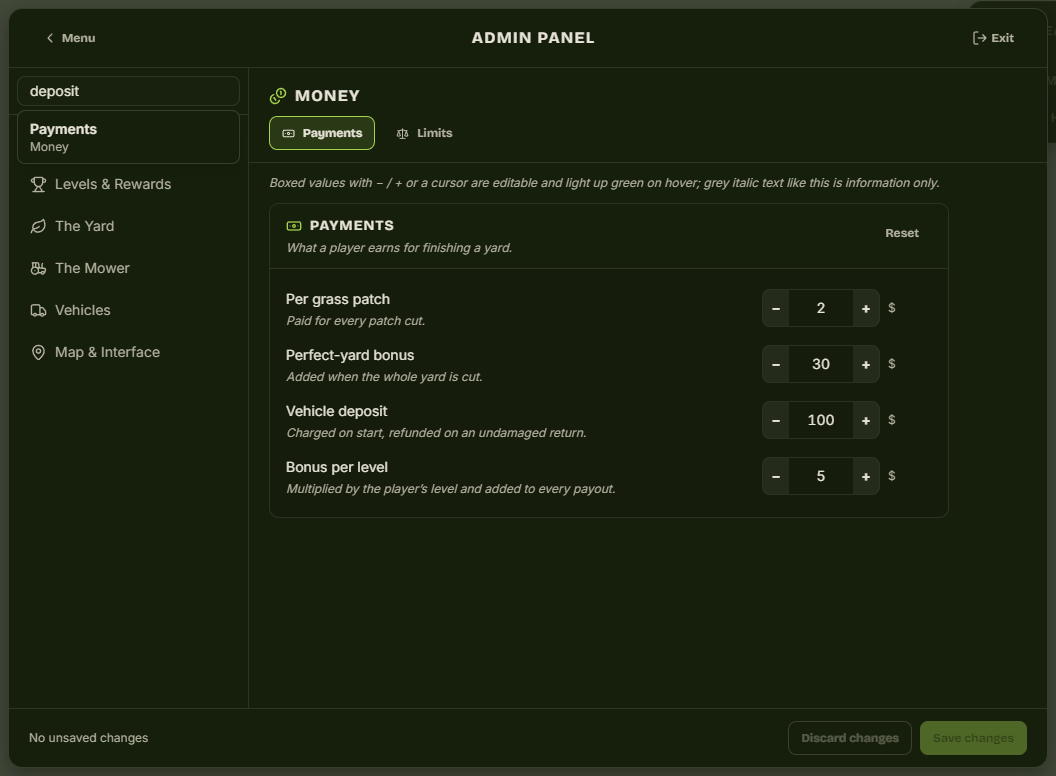Screen dimensions: 1056x776
Task: Focus the search field containing deposit
Action: pos(128,92)
